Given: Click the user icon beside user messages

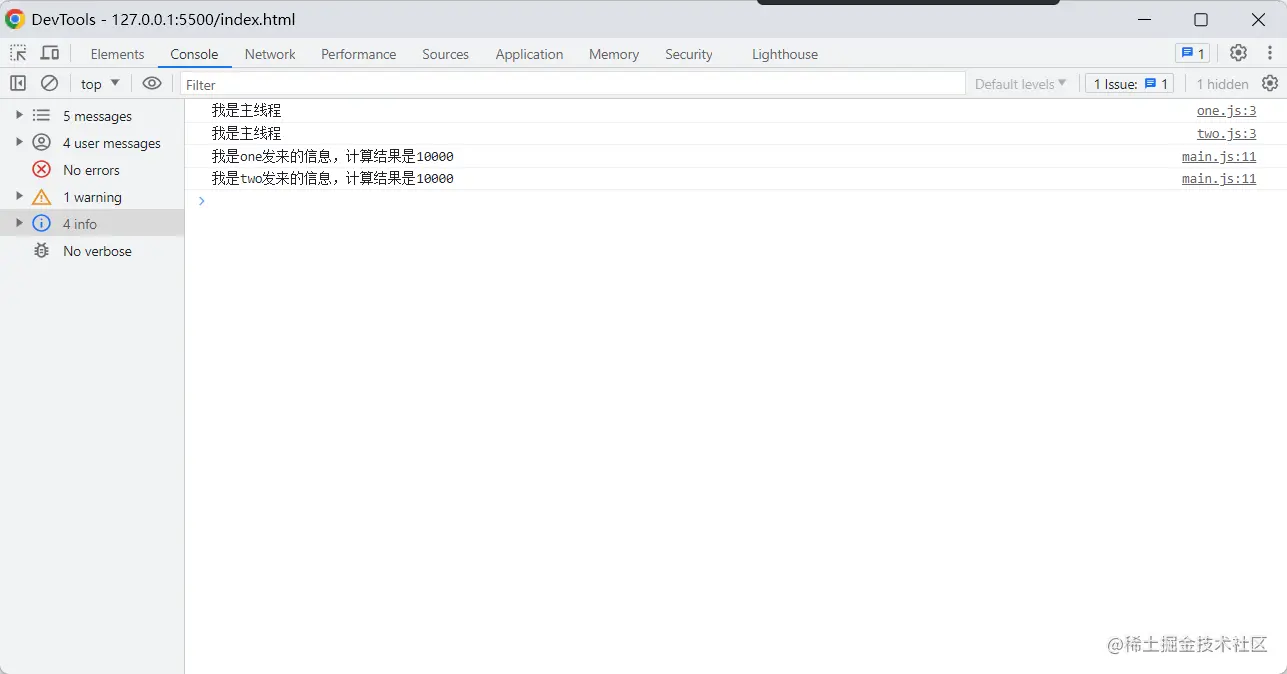Looking at the screenshot, I should pos(41,142).
